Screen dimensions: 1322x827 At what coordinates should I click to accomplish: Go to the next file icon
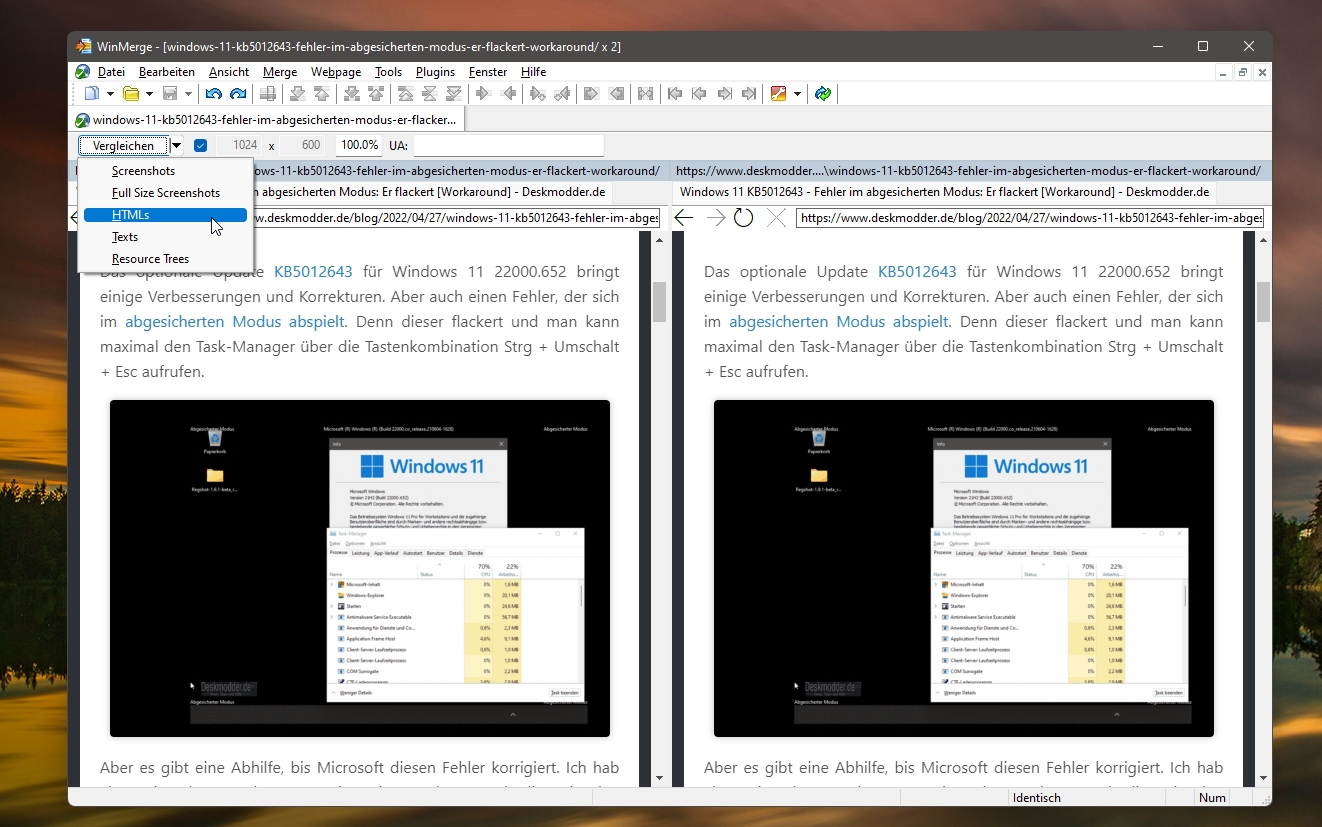724,94
